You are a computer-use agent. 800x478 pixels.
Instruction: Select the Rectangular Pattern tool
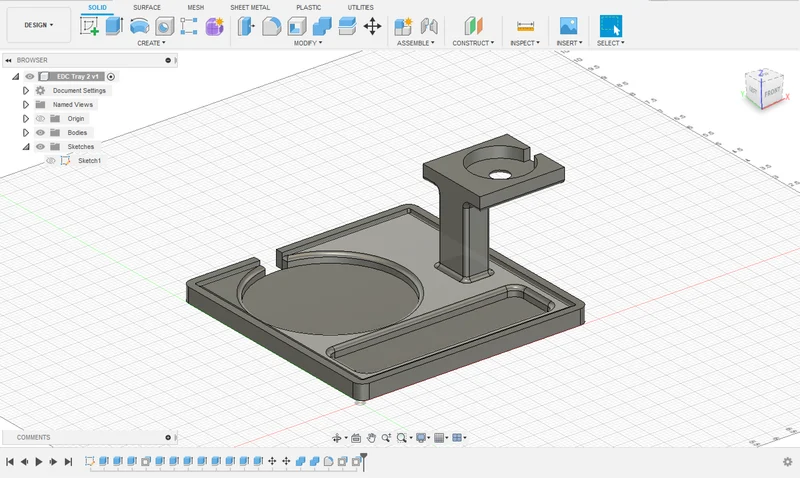[x=189, y=27]
